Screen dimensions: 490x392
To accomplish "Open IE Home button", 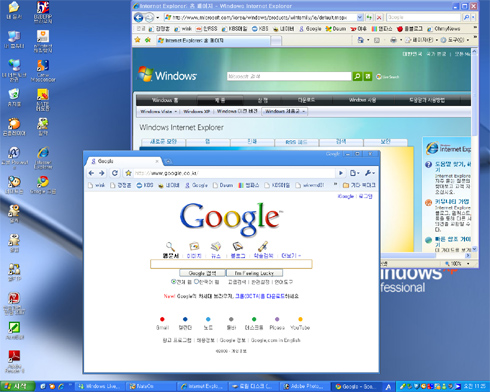I will 361,40.
